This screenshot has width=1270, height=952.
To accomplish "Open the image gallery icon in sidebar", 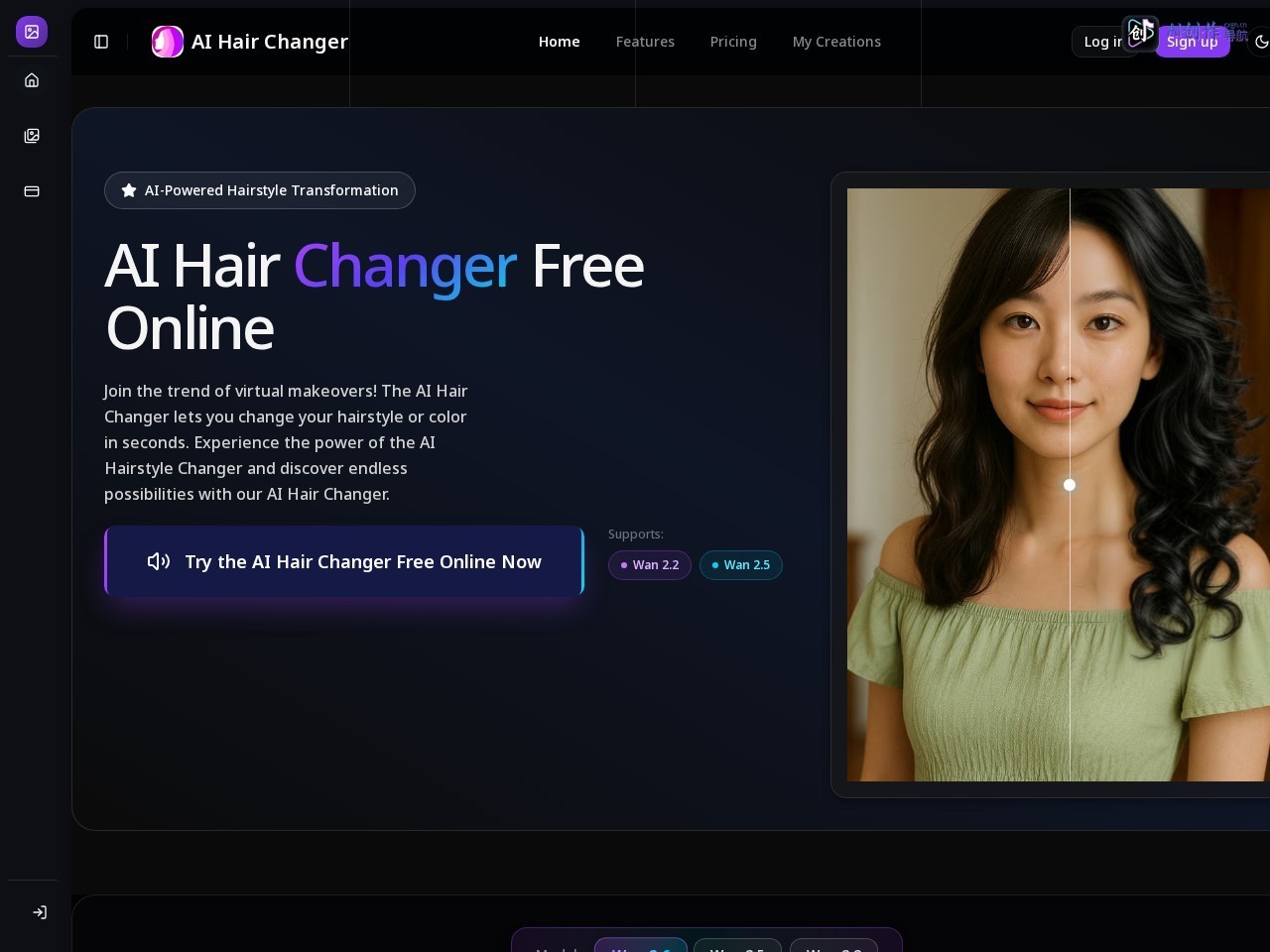I will click(x=32, y=136).
